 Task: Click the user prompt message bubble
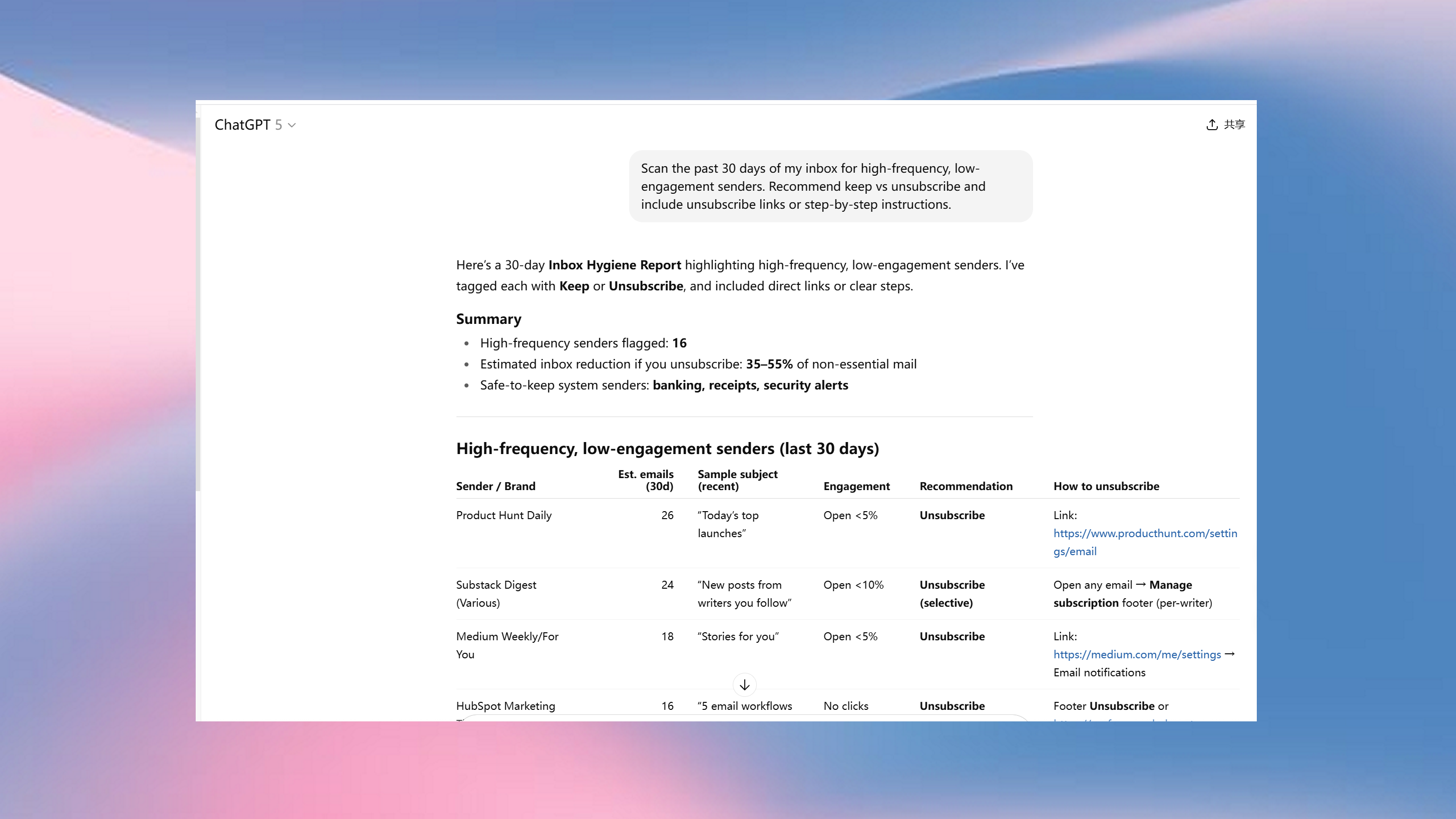(x=830, y=186)
